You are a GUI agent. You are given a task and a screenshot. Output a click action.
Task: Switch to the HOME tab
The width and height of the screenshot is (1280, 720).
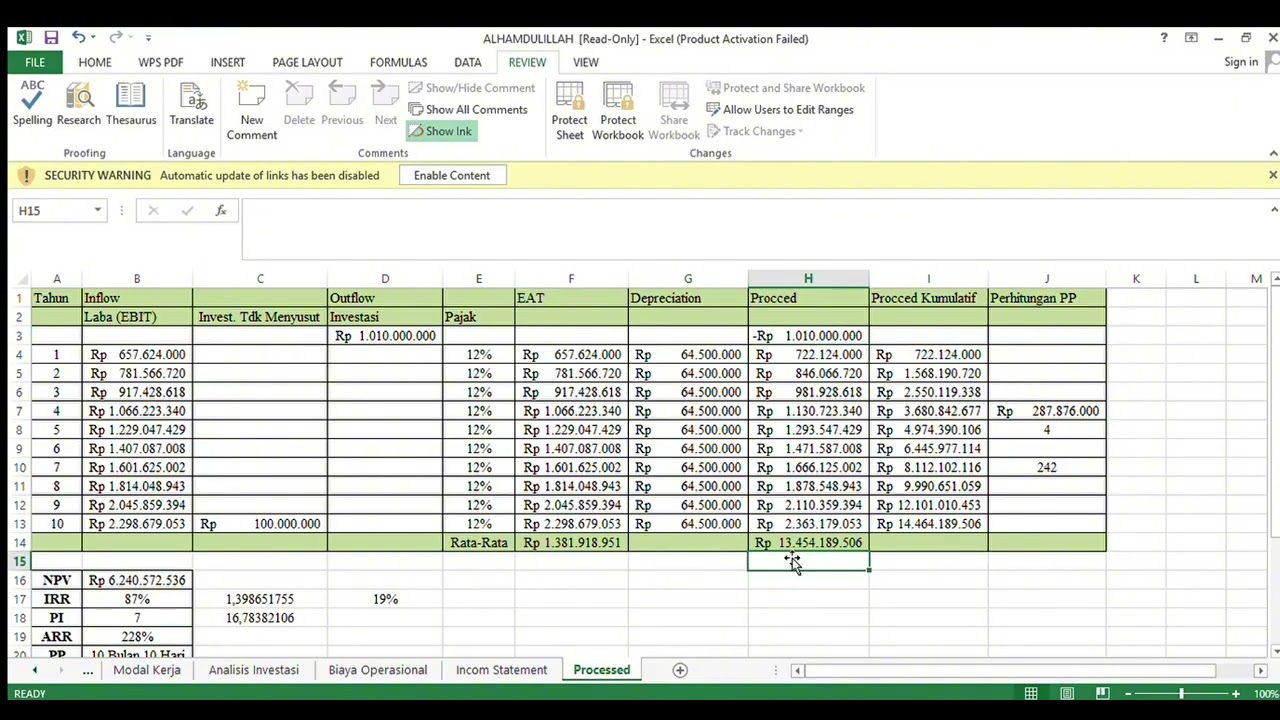click(95, 62)
